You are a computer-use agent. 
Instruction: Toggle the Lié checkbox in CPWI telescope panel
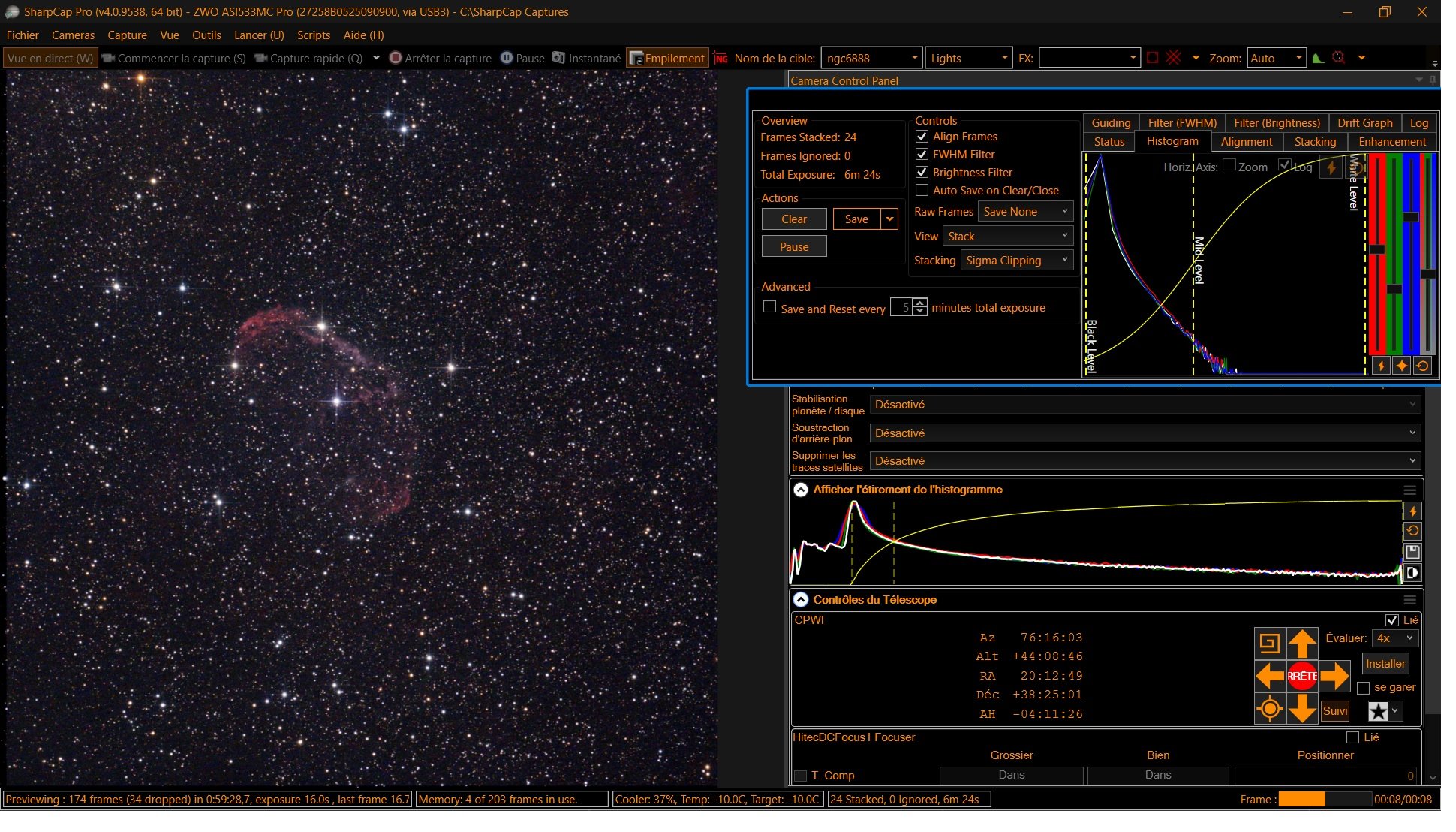[x=1392, y=620]
